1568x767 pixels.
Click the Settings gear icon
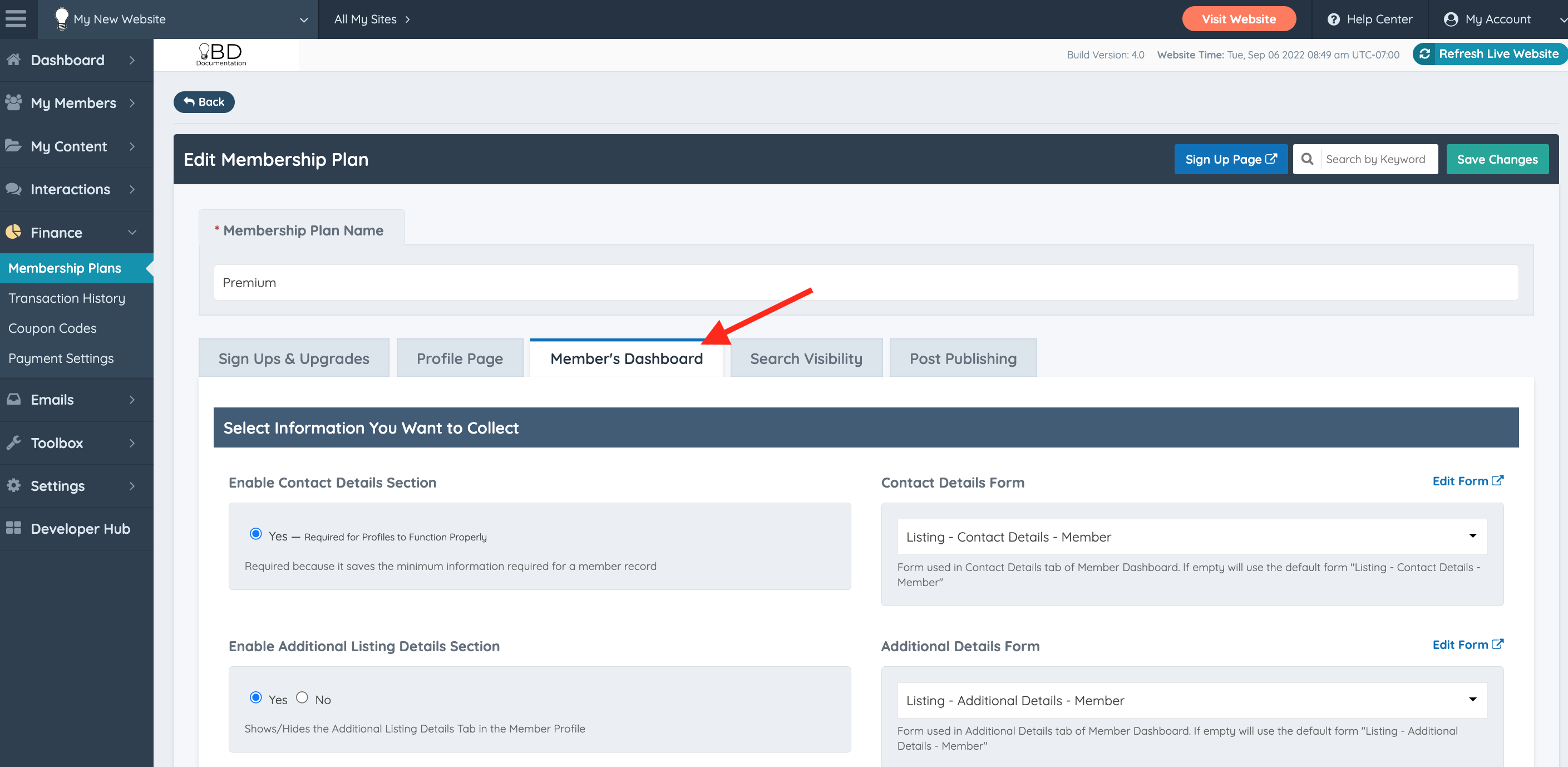13,485
